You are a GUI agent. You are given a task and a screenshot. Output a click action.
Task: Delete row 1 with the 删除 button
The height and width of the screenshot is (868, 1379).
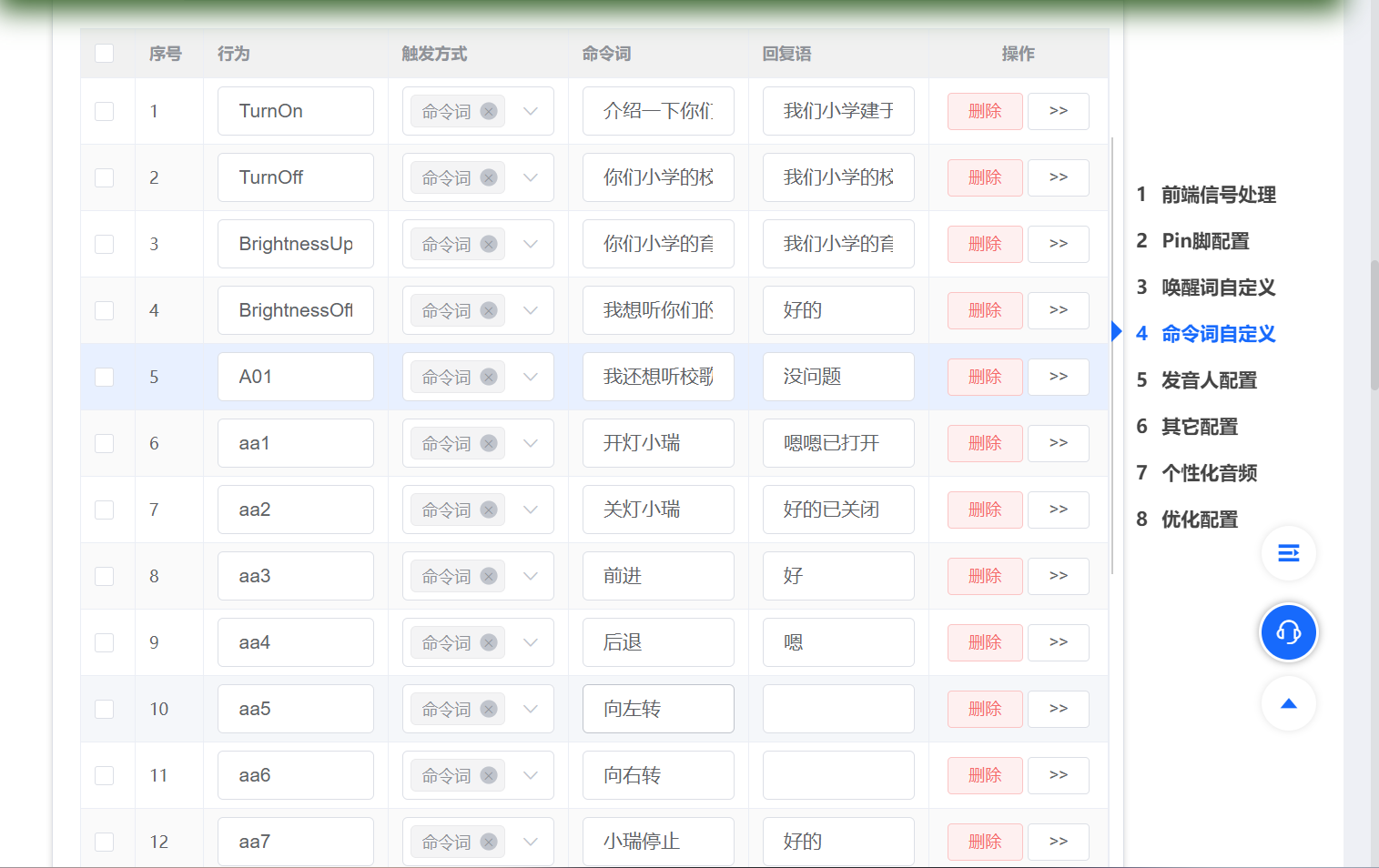(985, 111)
